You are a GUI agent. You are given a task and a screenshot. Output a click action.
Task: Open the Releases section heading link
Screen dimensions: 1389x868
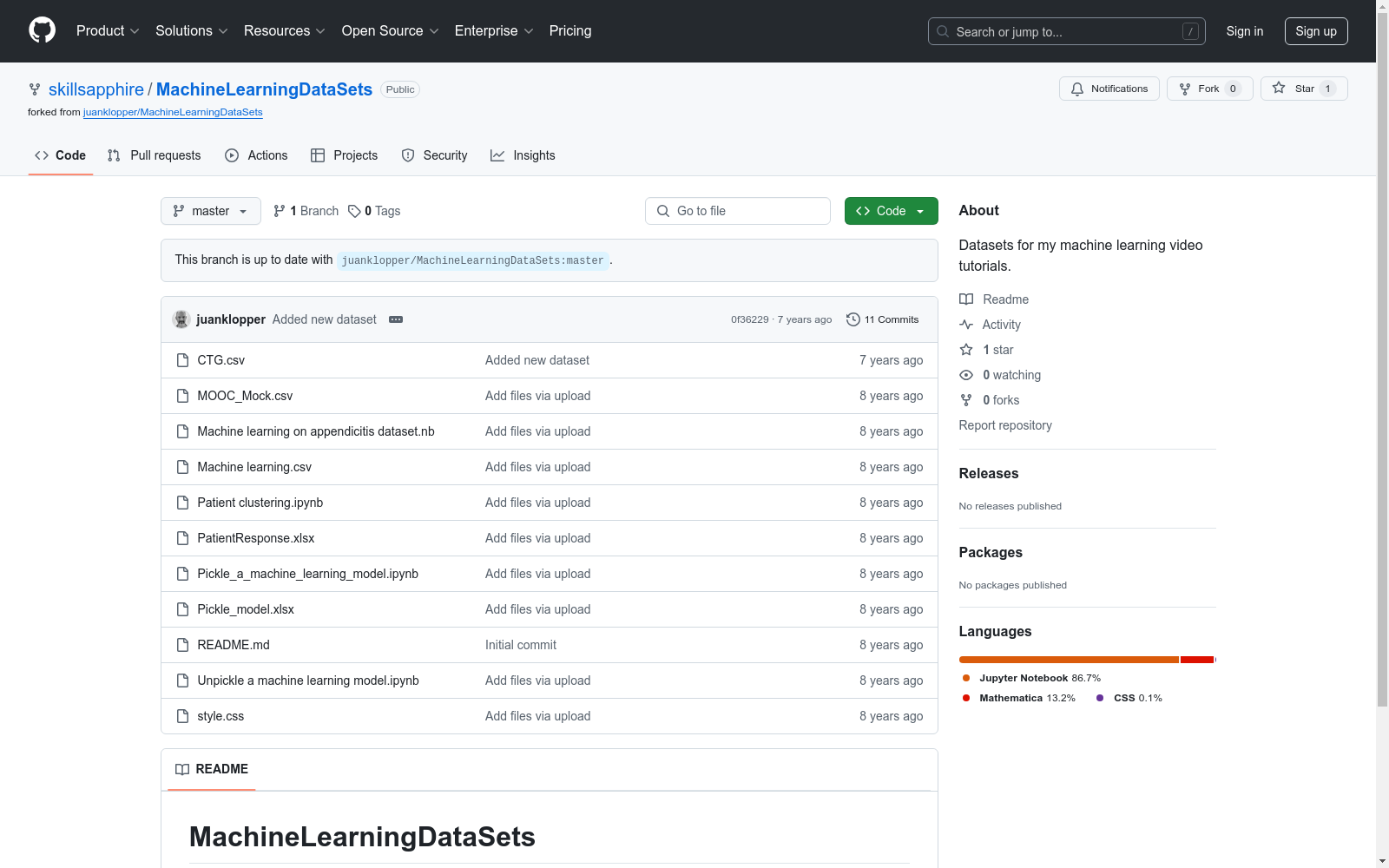989,473
